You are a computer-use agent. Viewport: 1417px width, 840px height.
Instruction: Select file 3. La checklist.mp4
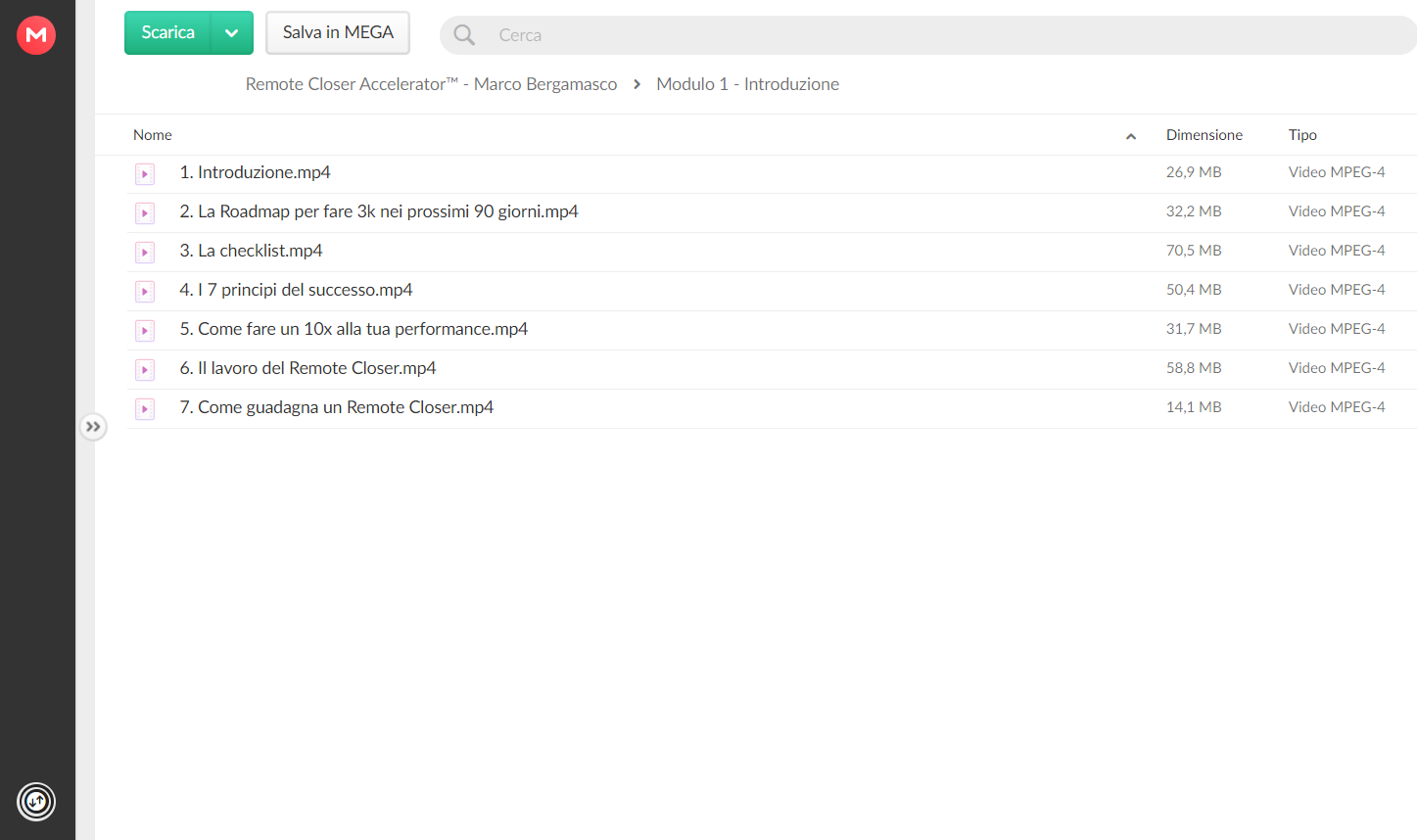[x=251, y=251]
